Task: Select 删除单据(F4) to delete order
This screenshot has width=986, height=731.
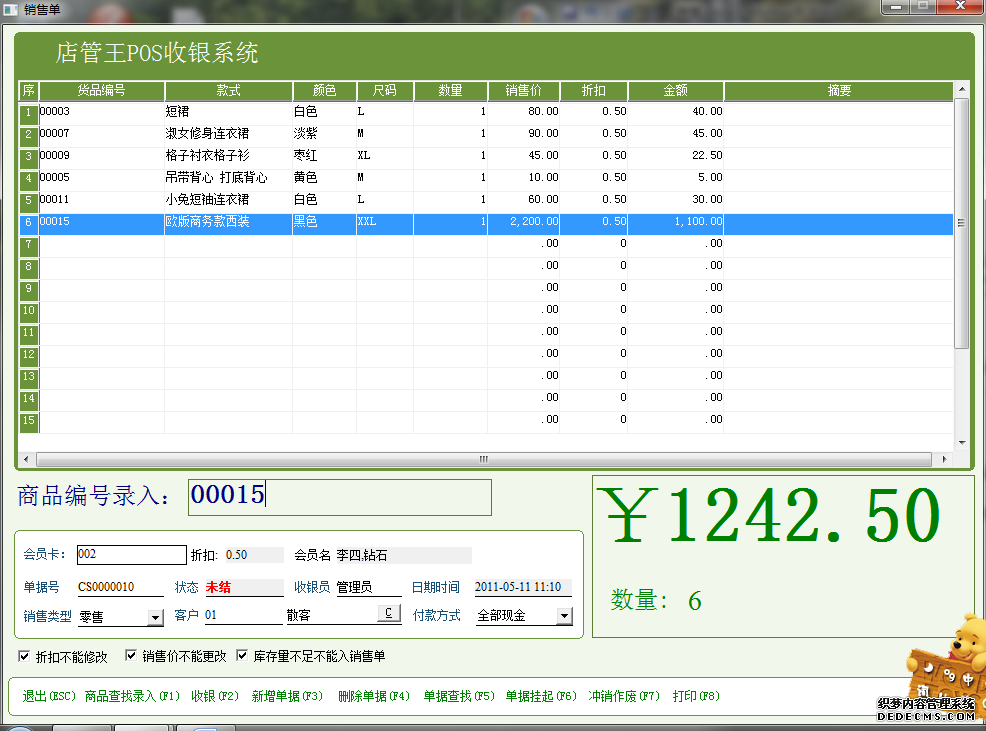Action: point(374,696)
